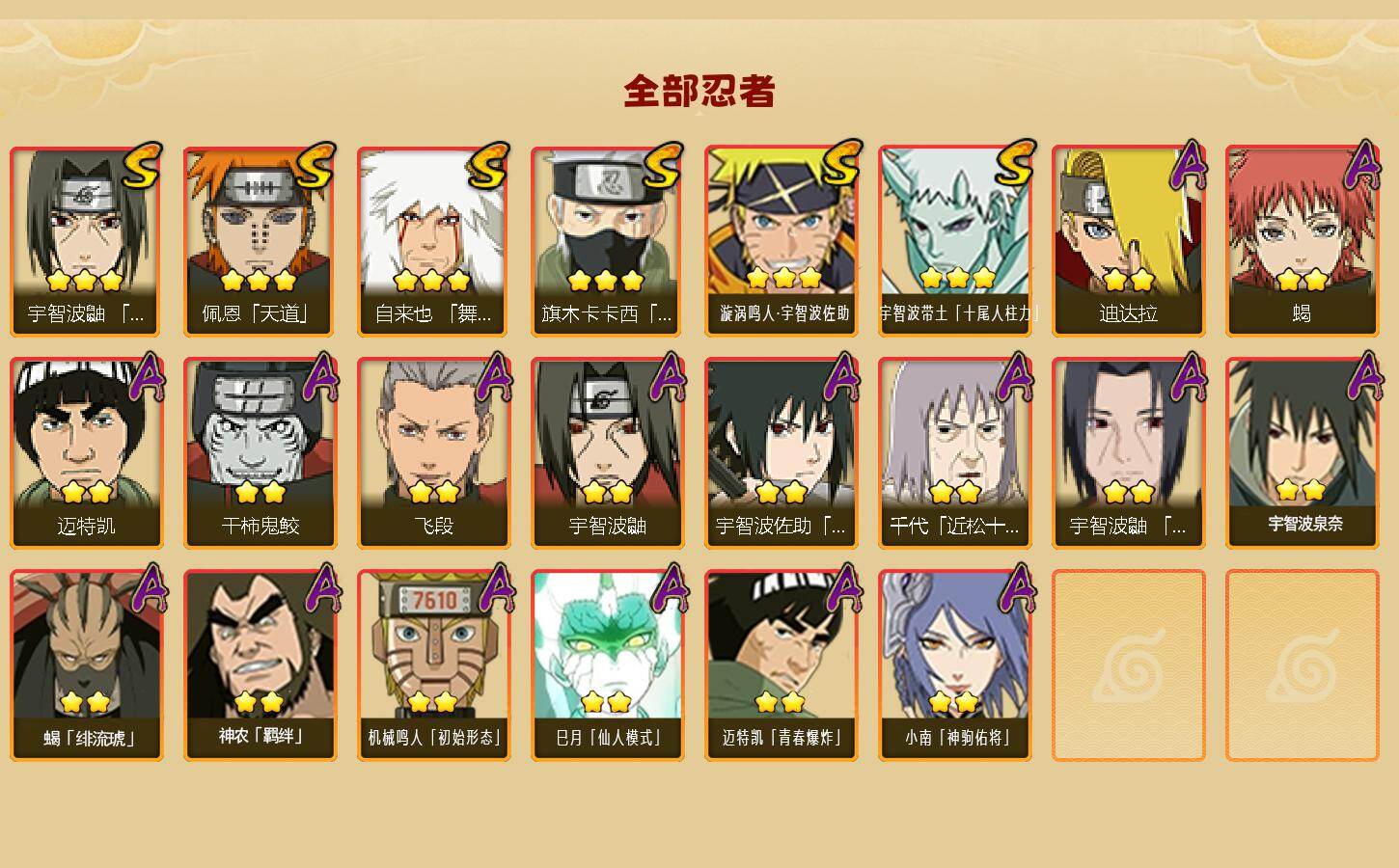Image resolution: width=1399 pixels, height=868 pixels.
Task: Choose the 迈特凯 ninja card
Action: pos(86,453)
